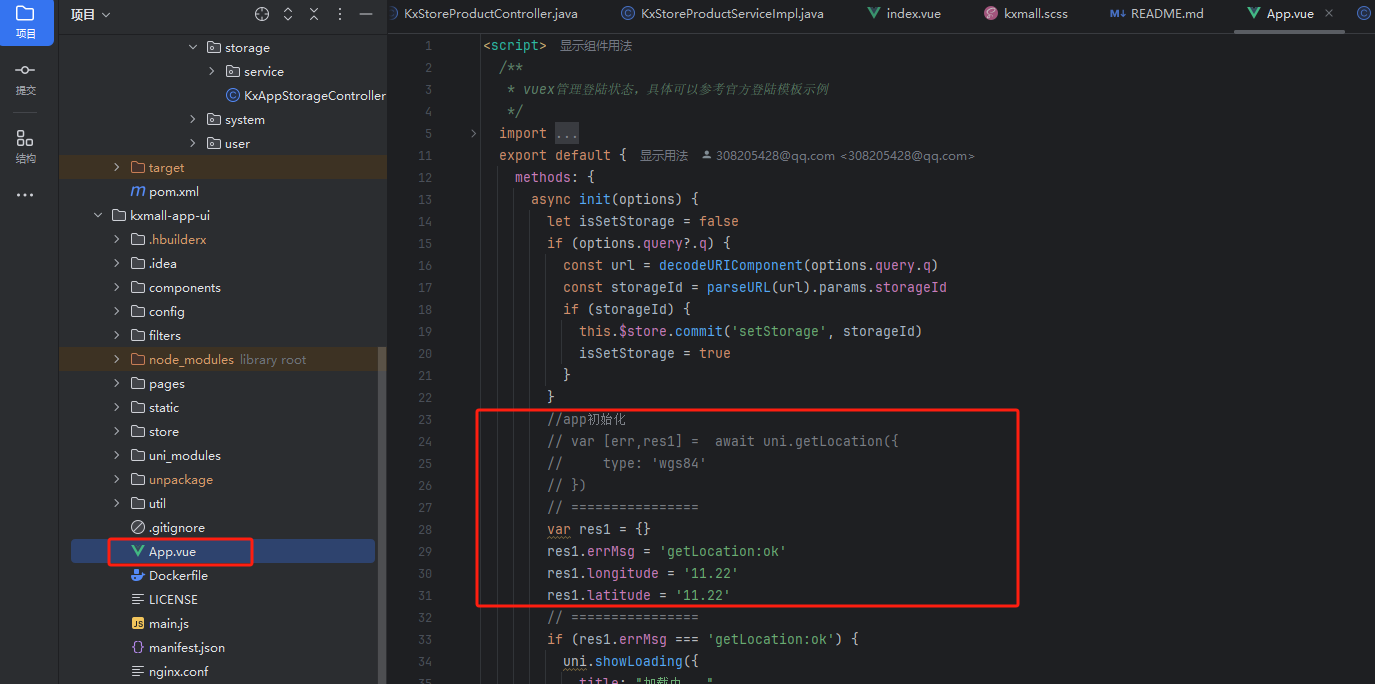Click the Select Opened File crosshair icon
The width and height of the screenshot is (1375, 684).
point(262,14)
